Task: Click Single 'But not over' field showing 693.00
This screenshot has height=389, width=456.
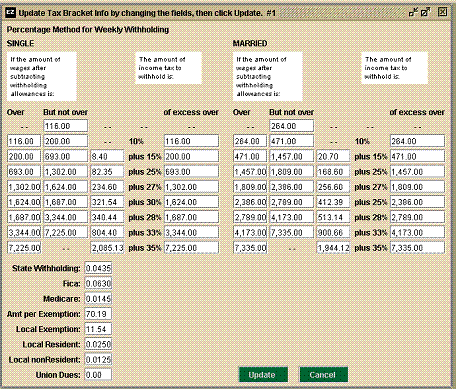Action: [x=65, y=156]
